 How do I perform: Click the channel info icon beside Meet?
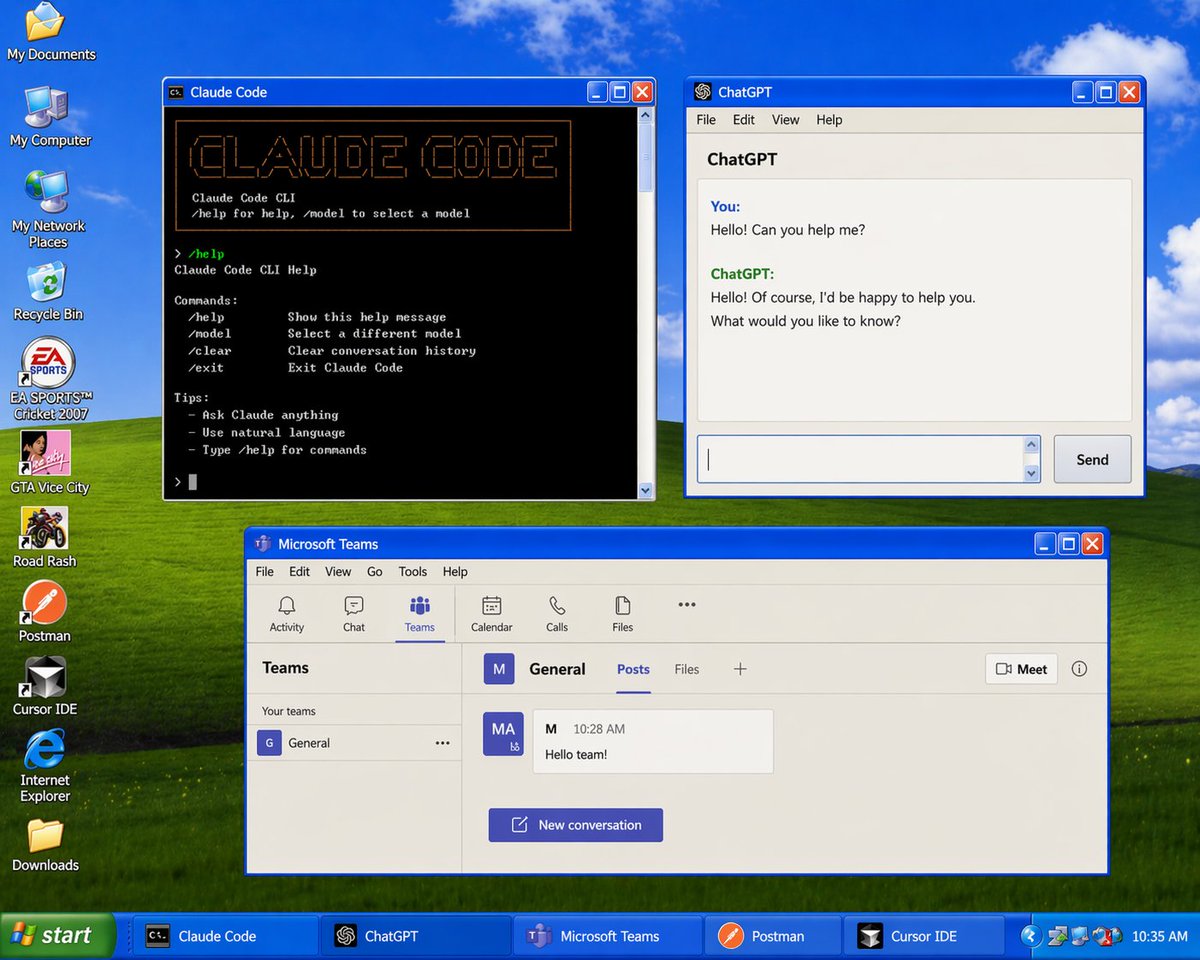click(1079, 669)
